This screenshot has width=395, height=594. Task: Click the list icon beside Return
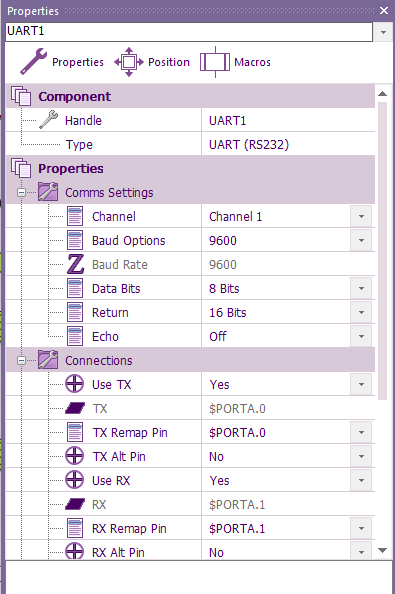tap(75, 312)
